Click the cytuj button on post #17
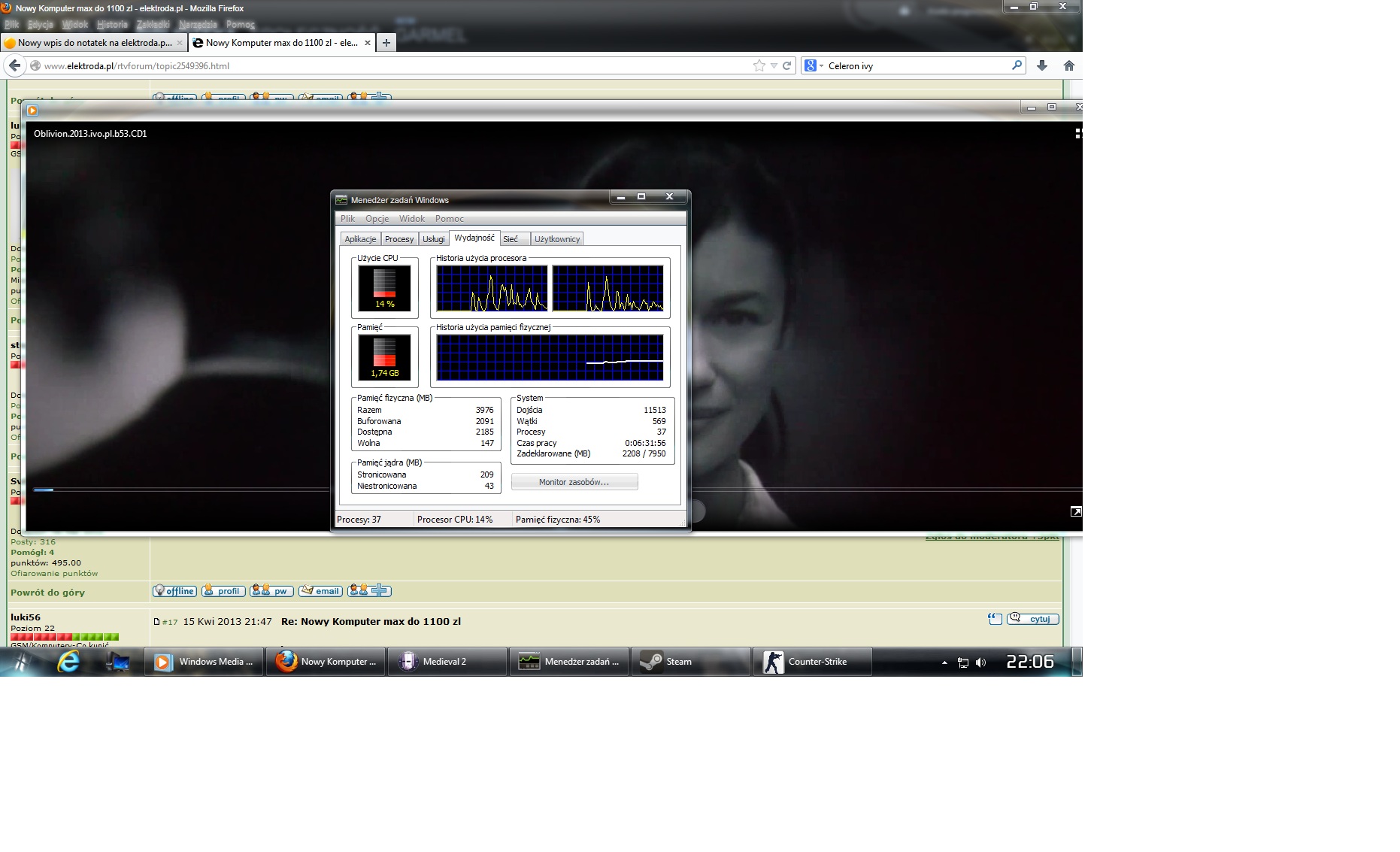 pyautogui.click(x=1032, y=619)
